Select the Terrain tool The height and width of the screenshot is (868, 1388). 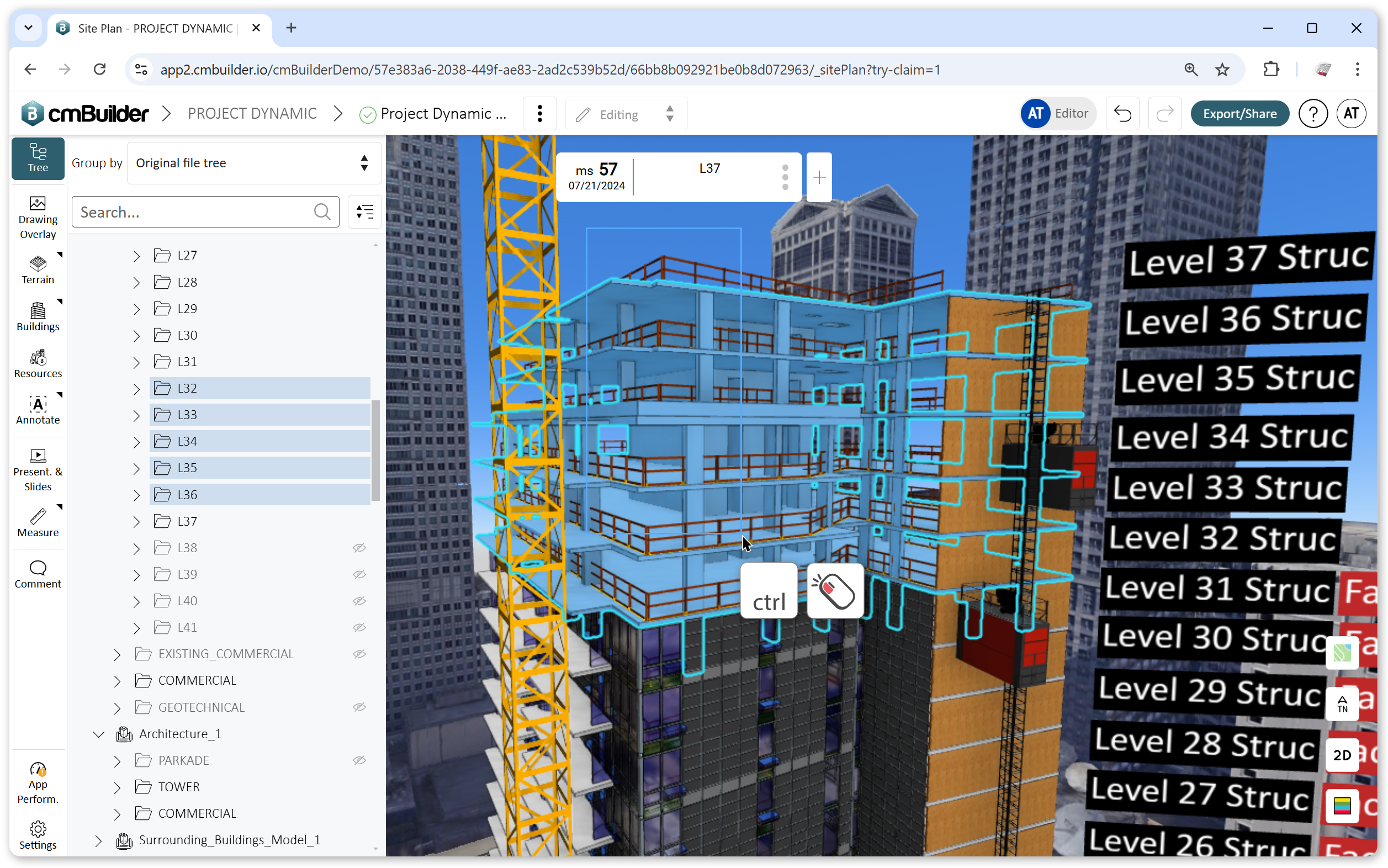pyautogui.click(x=38, y=269)
